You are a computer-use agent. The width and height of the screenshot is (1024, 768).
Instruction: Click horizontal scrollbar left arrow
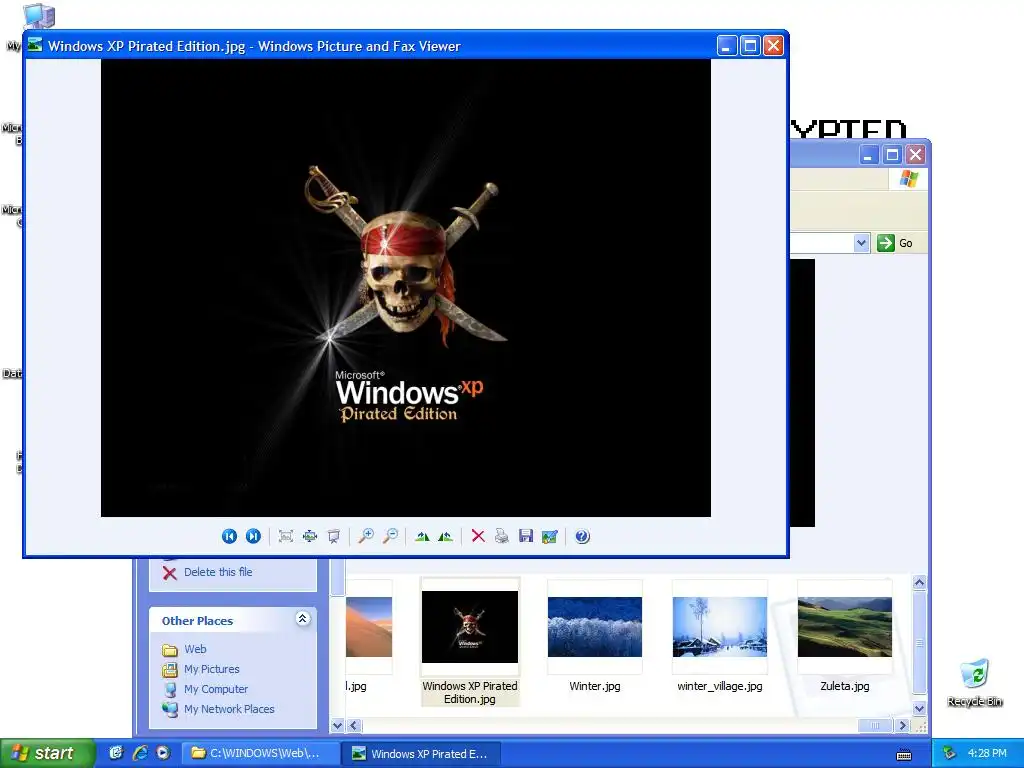point(353,725)
